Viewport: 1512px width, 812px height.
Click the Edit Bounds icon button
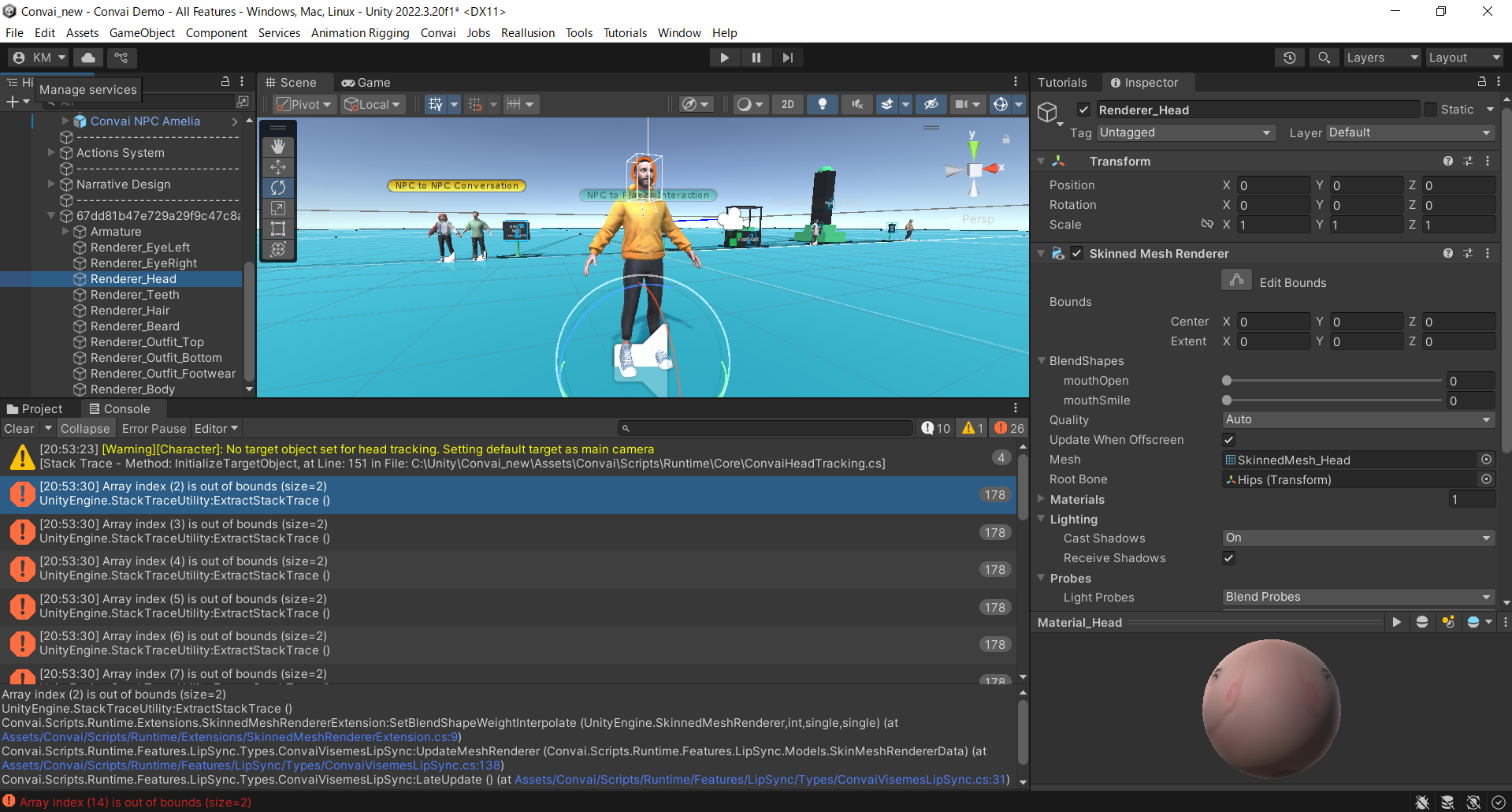pyautogui.click(x=1236, y=280)
